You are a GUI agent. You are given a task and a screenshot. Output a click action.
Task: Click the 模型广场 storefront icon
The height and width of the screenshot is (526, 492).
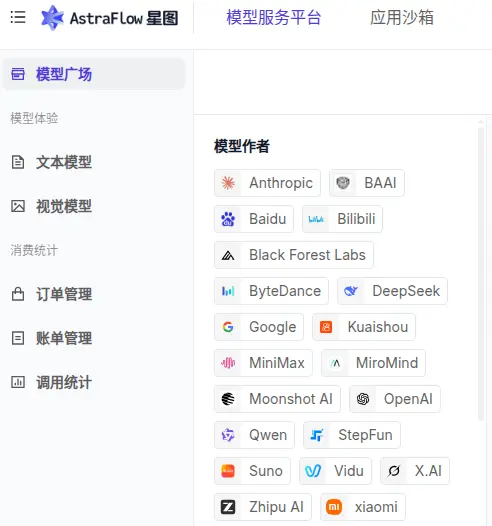[x=18, y=74]
